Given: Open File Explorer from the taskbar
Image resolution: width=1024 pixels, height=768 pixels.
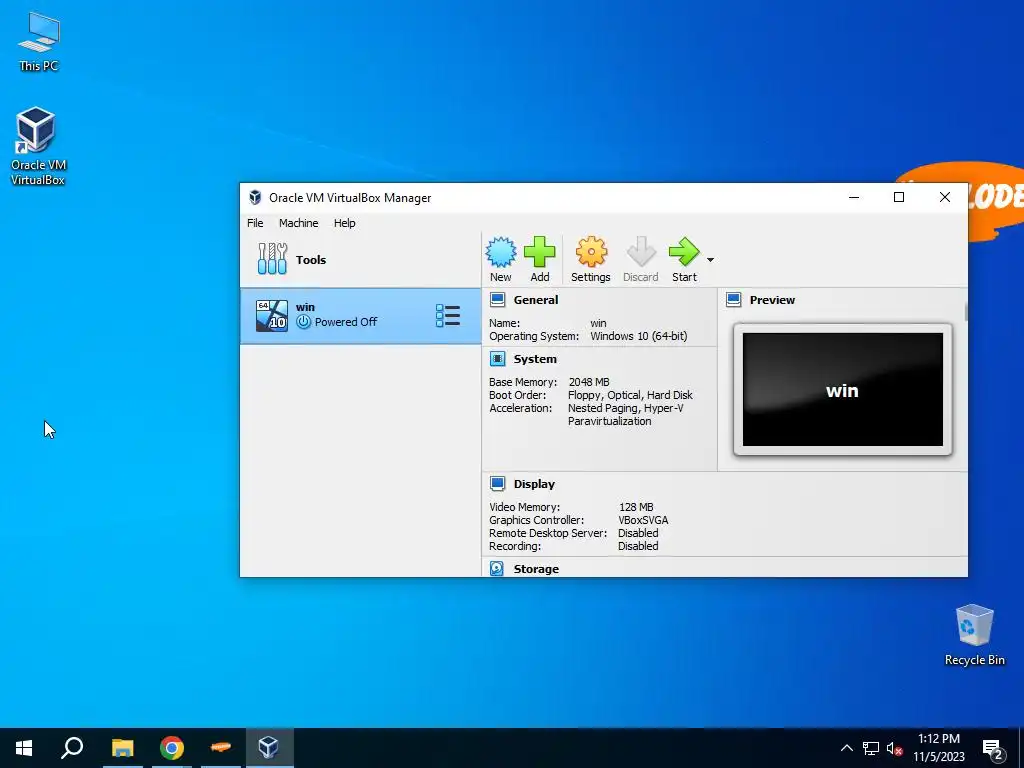Looking at the screenshot, I should click(x=122, y=748).
